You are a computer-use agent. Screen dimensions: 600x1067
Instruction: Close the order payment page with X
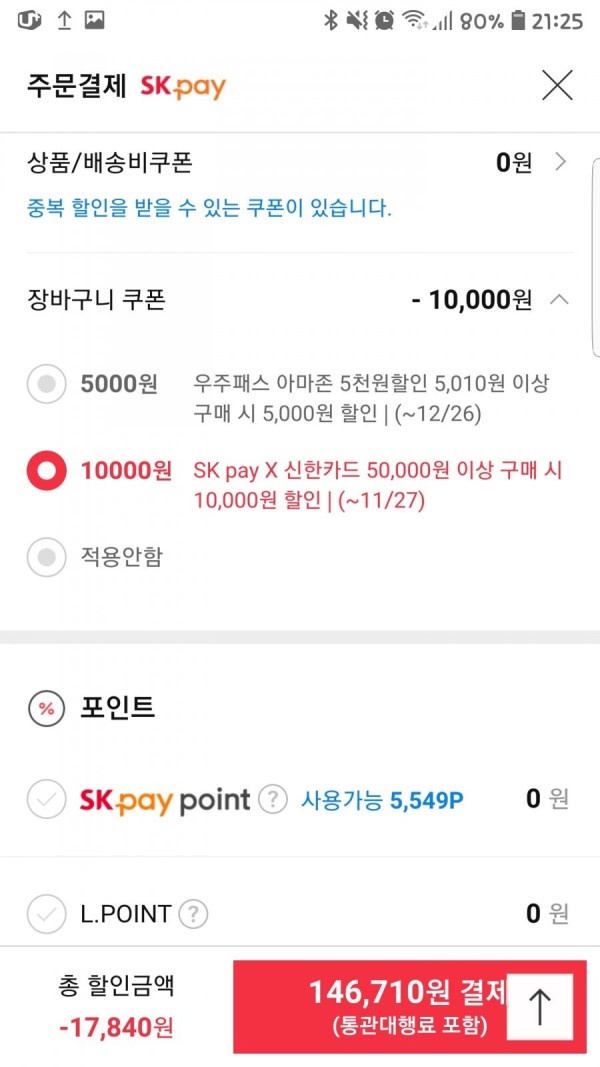click(557, 86)
